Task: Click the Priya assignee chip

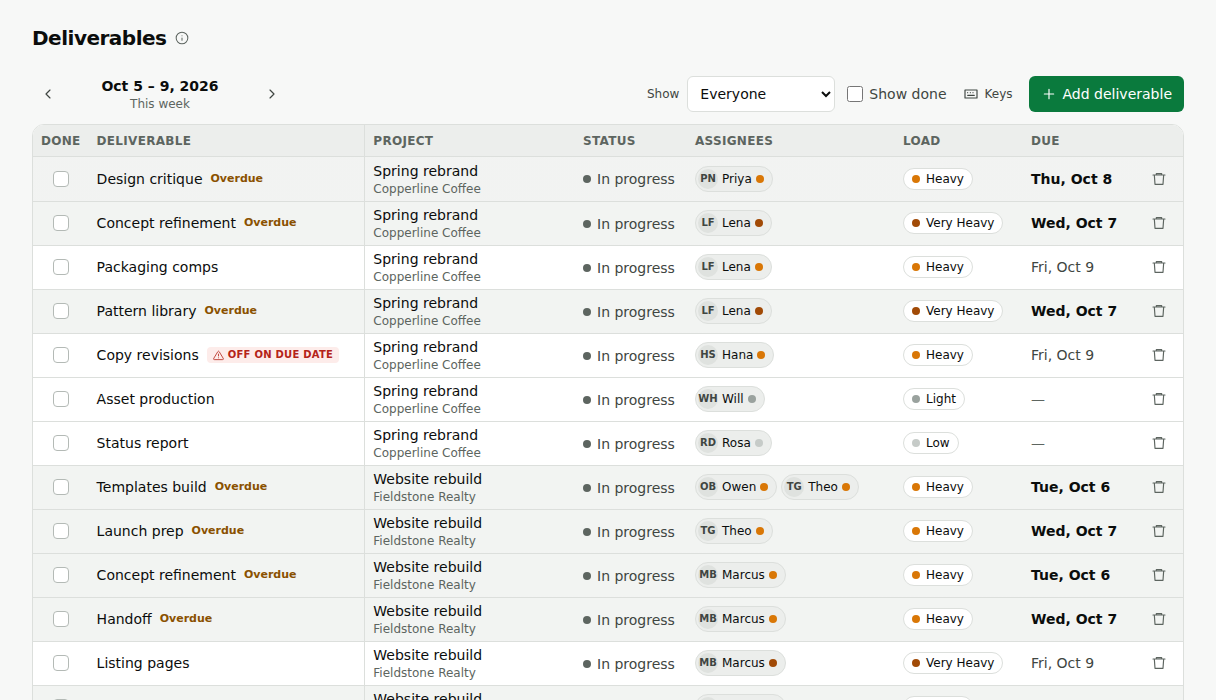Action: (x=733, y=179)
